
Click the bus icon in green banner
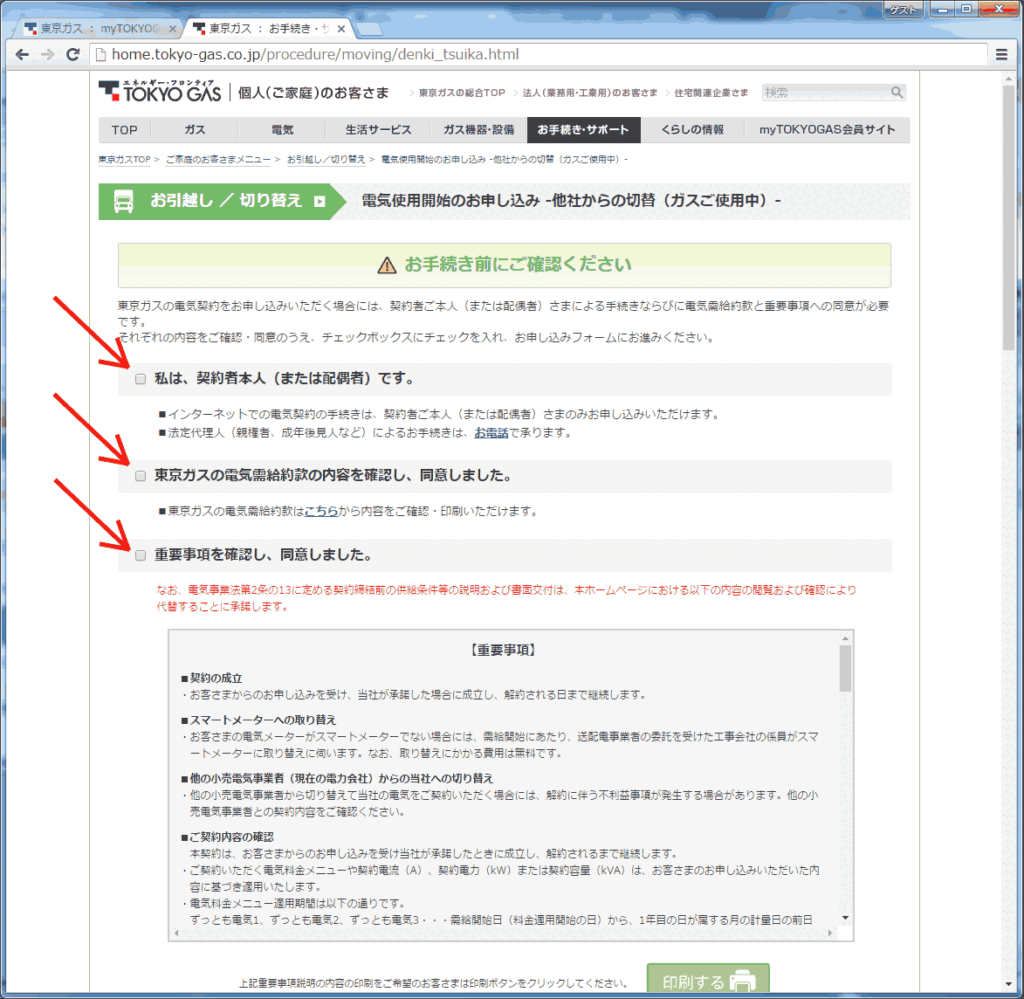(x=123, y=202)
